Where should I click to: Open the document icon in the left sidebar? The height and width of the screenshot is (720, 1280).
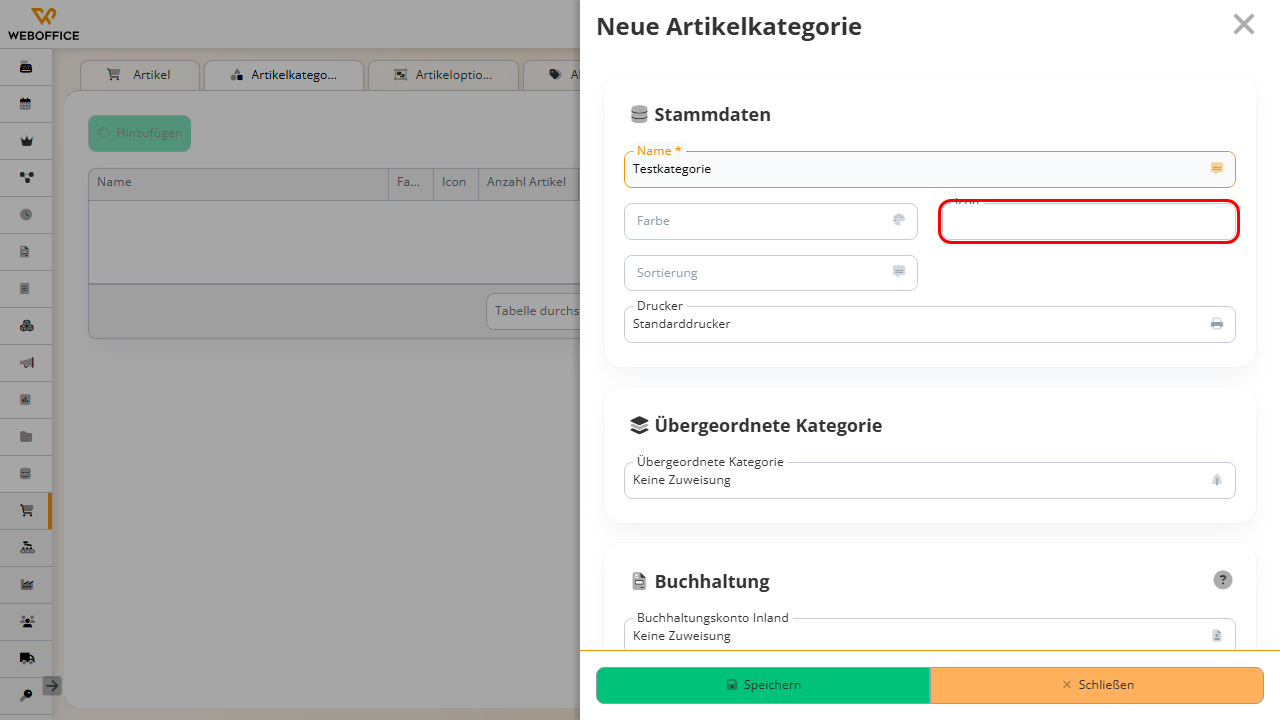tap(26, 251)
